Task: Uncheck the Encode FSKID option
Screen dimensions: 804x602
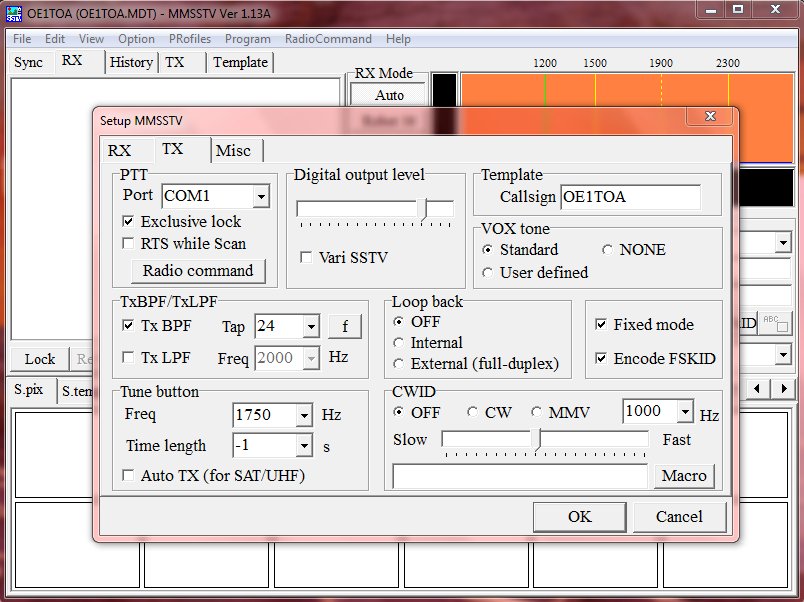Action: (600, 358)
